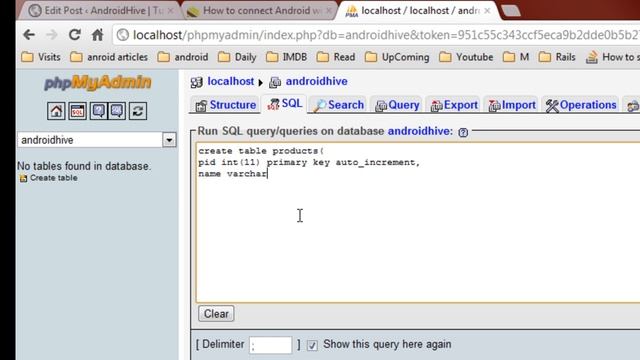
Task: Open the Youtube bookmark folder
Action: [x=466, y=57]
